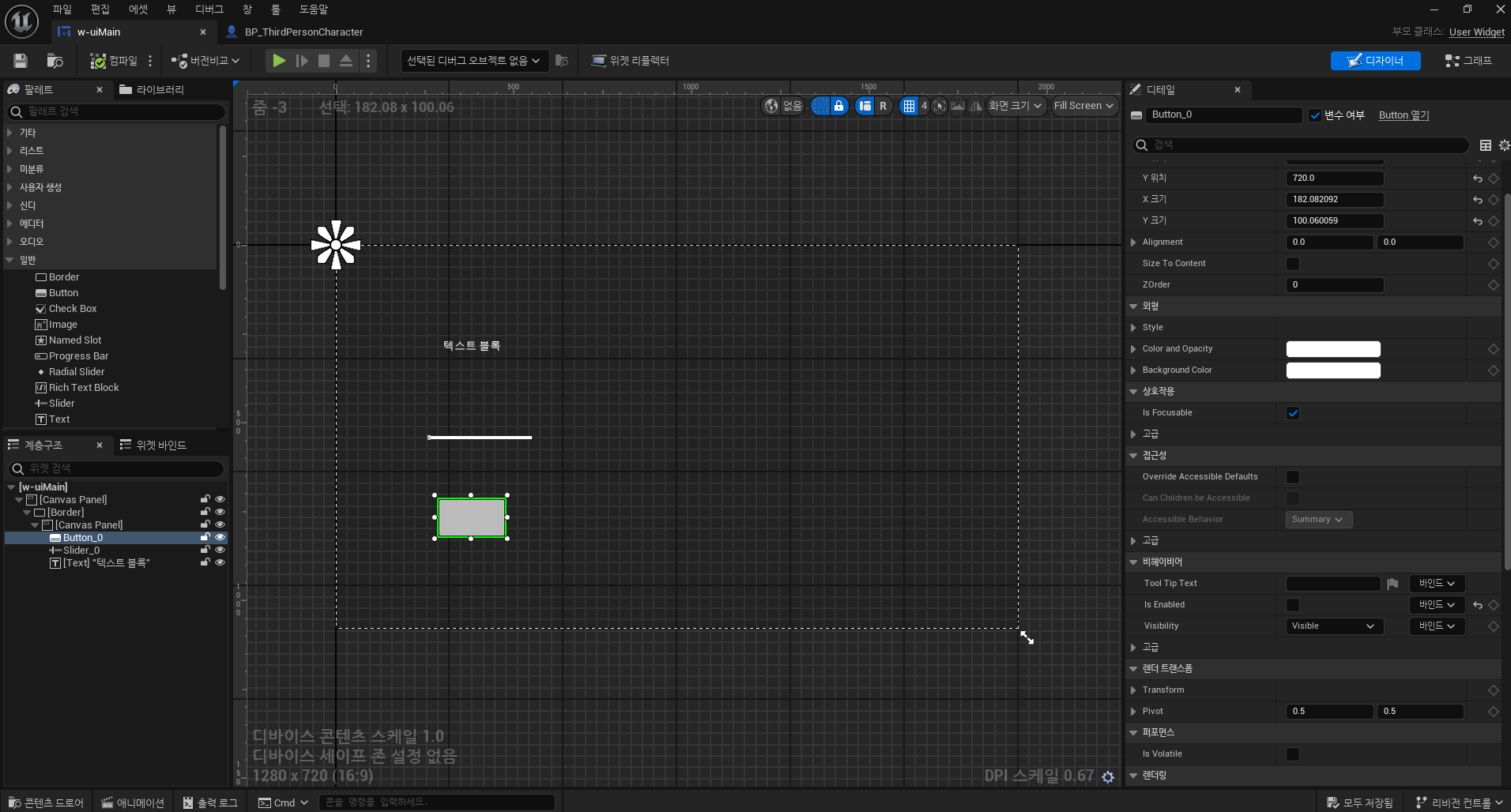The image size is (1511, 812).
Task: Click the save asset floppy disk icon
Action: 21,61
